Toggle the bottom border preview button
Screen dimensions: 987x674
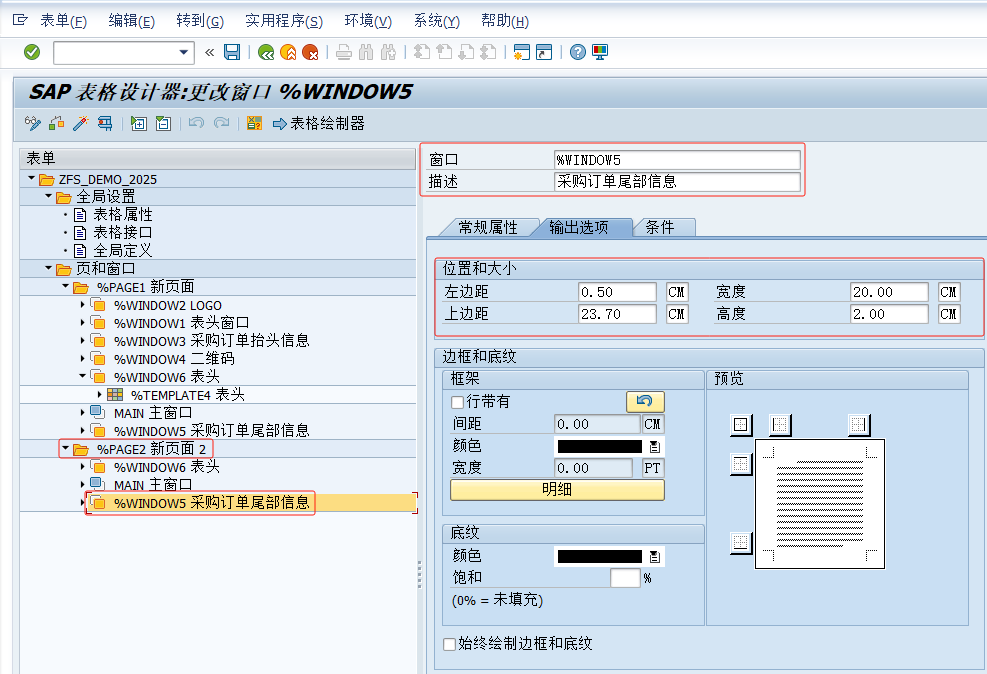tap(741, 542)
